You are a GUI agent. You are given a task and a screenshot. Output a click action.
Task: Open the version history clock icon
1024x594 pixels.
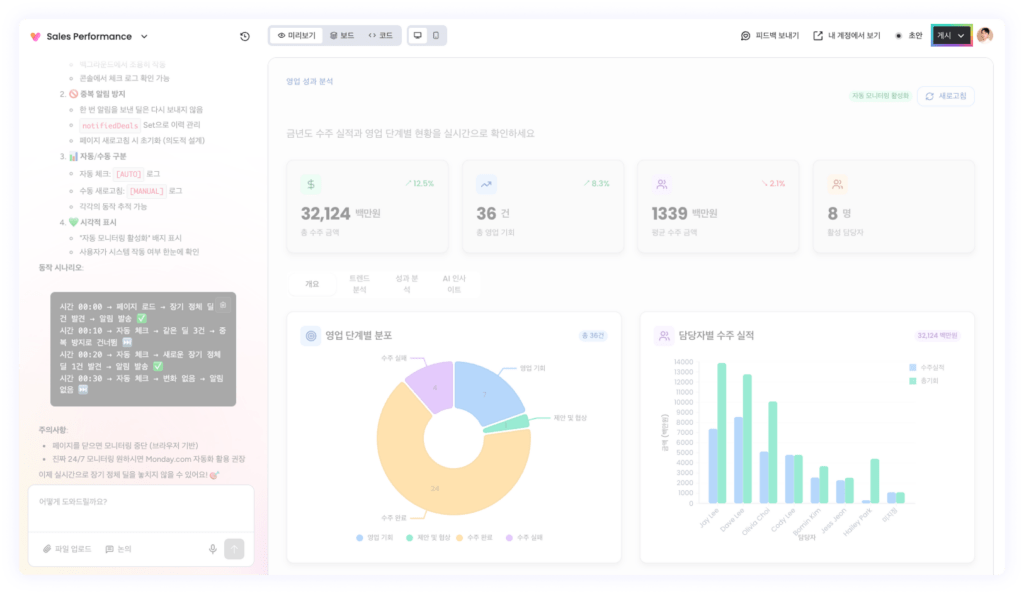click(245, 36)
